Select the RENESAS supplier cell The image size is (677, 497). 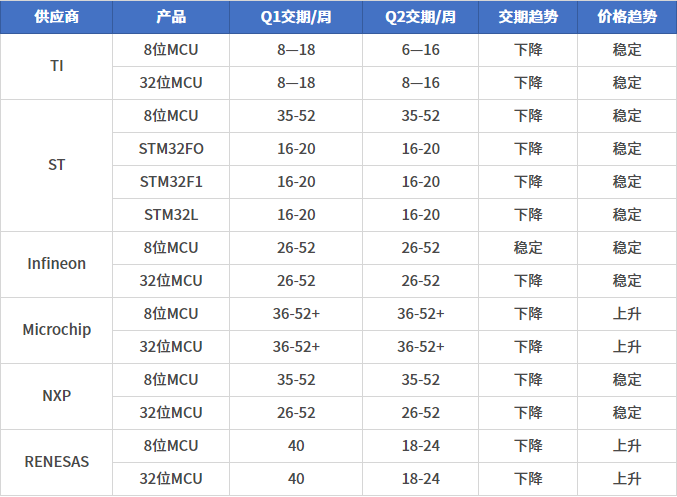(x=57, y=462)
